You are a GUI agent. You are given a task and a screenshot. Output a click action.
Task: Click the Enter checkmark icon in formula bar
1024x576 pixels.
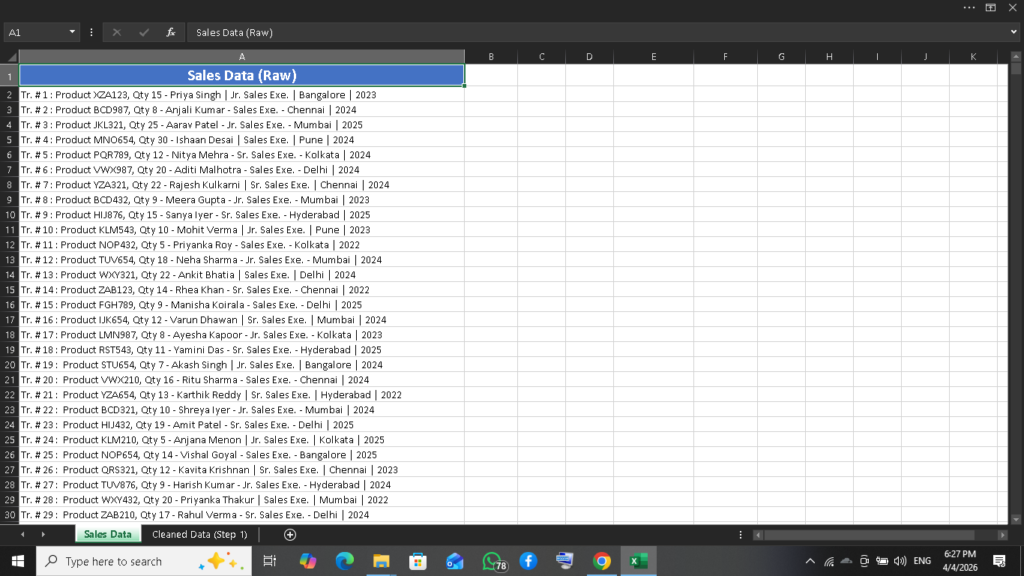point(144,32)
